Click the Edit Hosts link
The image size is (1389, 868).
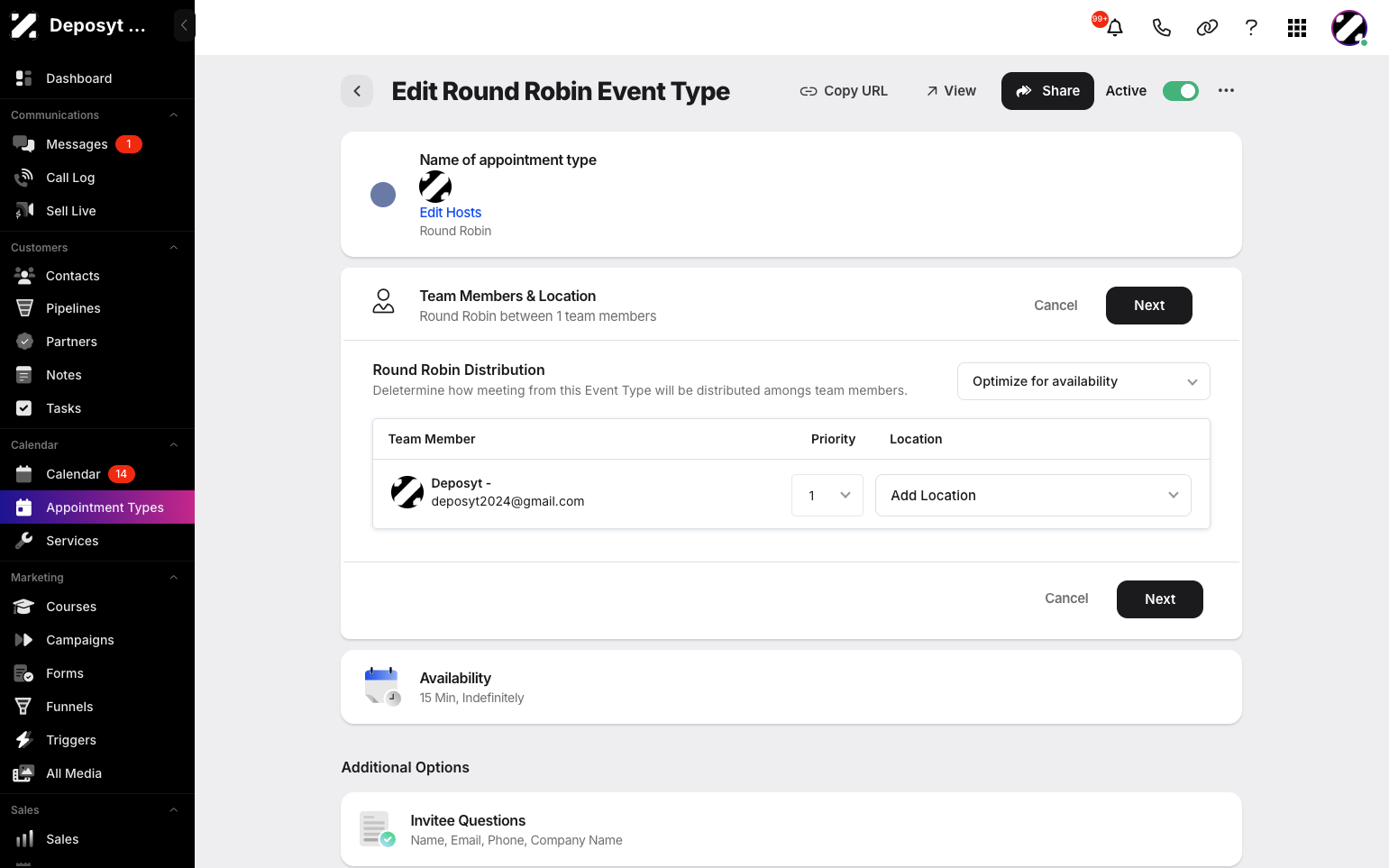coord(451,213)
